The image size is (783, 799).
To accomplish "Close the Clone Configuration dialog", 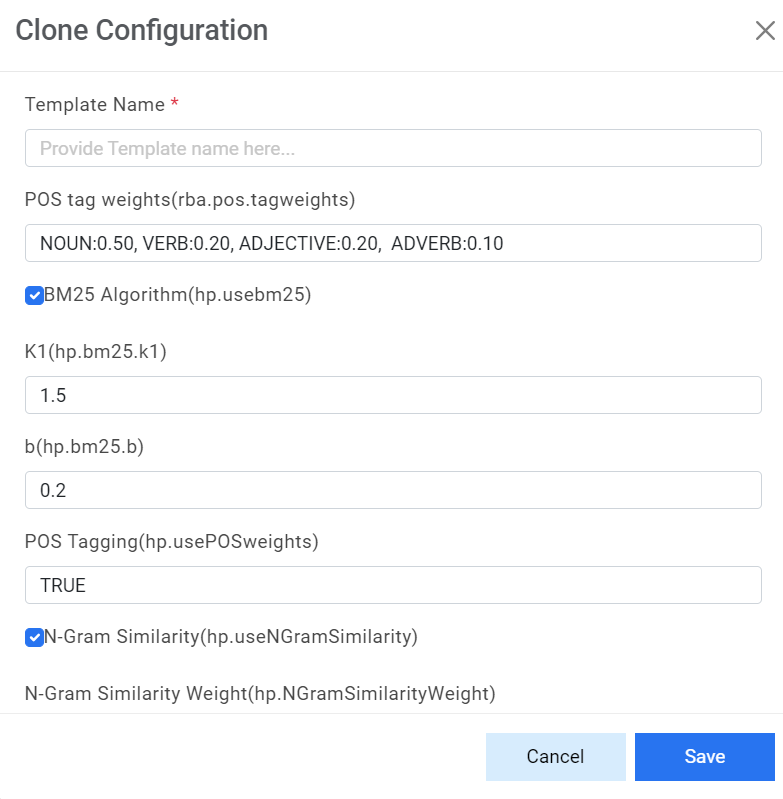I will [765, 31].
